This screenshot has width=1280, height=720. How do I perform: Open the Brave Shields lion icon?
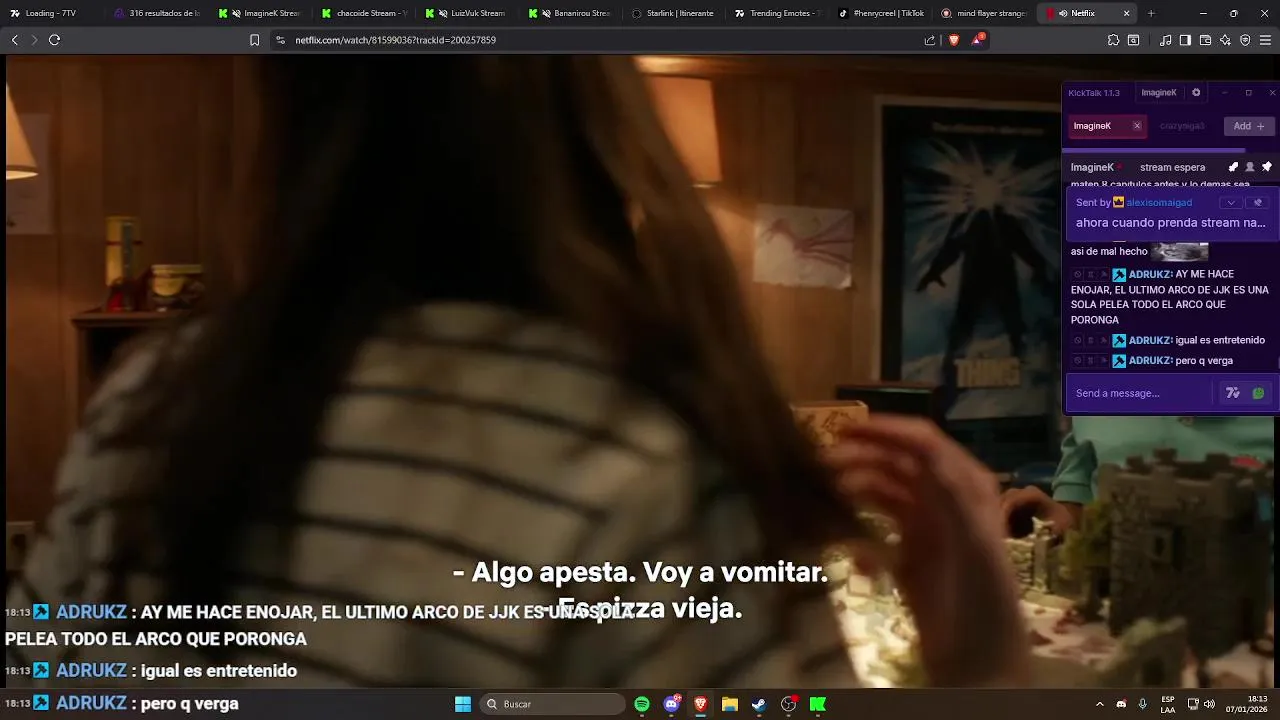pos(953,40)
